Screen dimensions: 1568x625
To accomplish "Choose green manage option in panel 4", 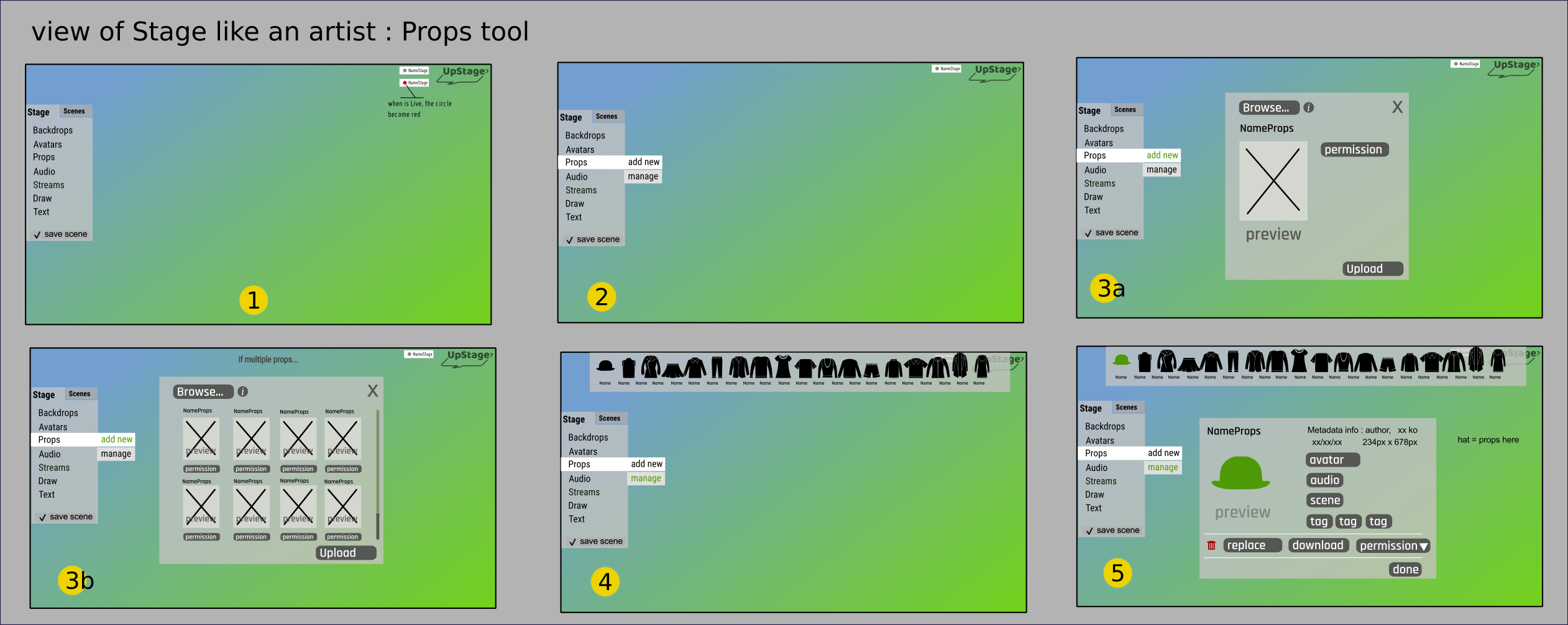I will 646,478.
